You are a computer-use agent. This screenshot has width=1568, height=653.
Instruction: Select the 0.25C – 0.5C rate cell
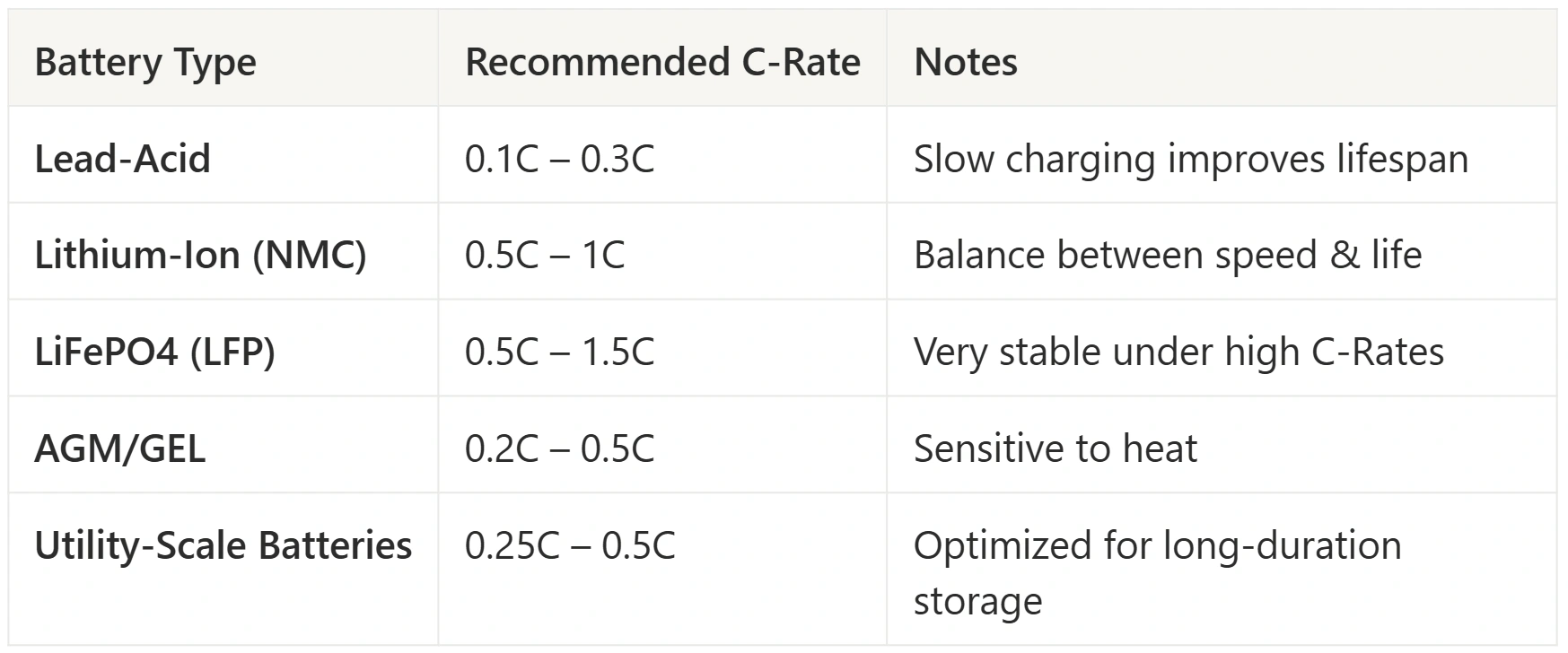point(570,545)
